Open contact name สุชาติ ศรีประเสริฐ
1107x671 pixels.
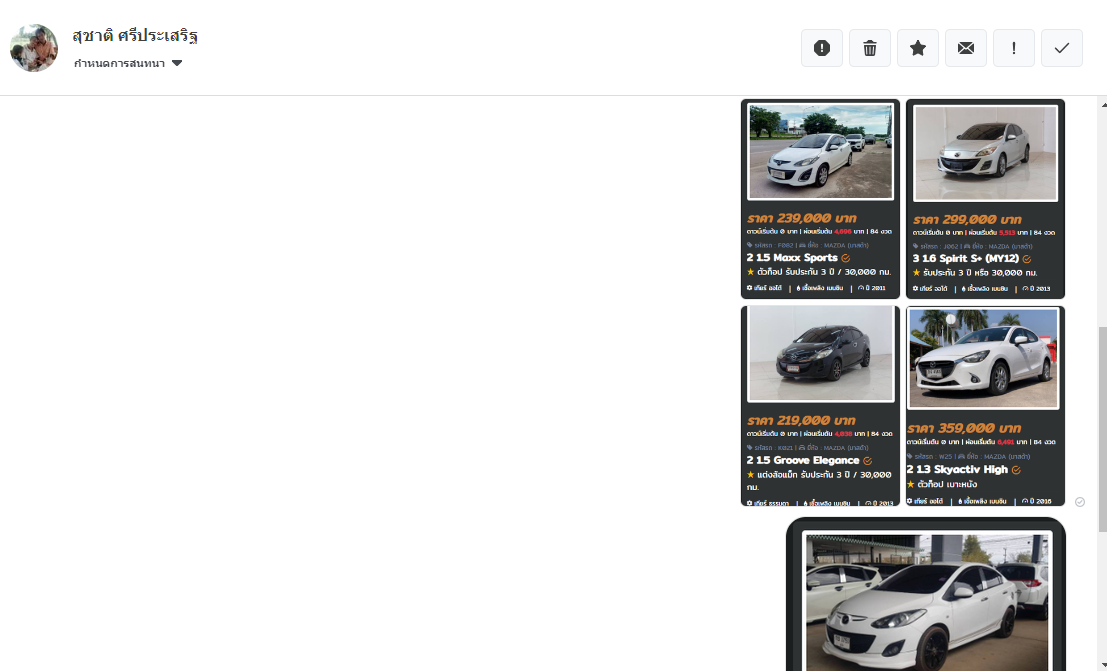coord(135,36)
